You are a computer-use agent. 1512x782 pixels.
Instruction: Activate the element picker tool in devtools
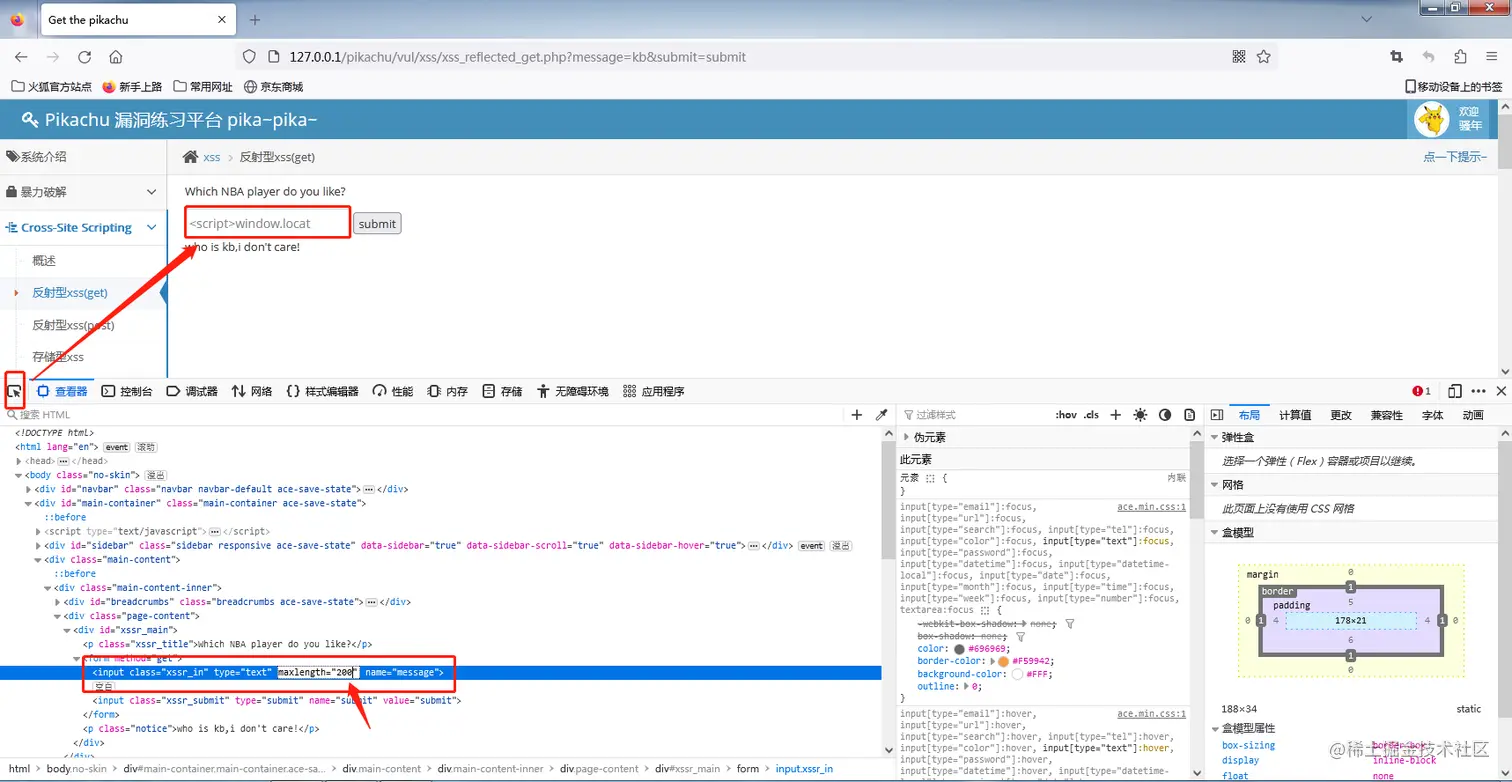pyautogui.click(x=15, y=391)
